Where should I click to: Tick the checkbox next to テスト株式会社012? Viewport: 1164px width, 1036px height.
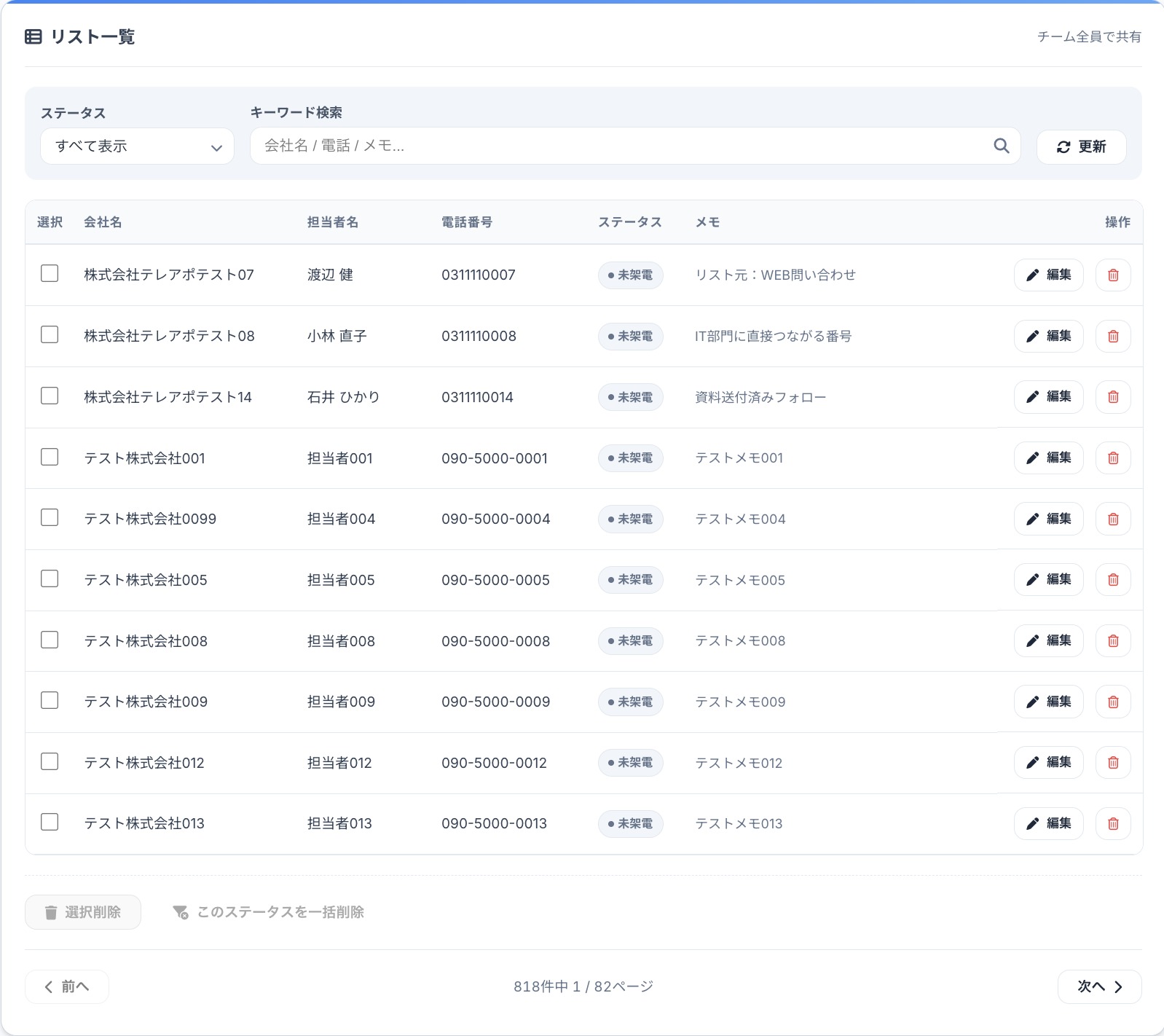point(50,761)
